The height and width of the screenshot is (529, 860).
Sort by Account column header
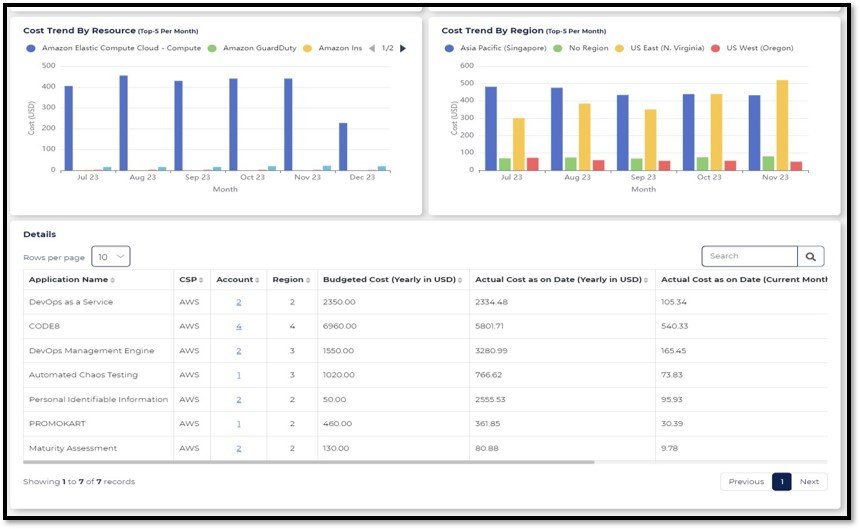238,280
